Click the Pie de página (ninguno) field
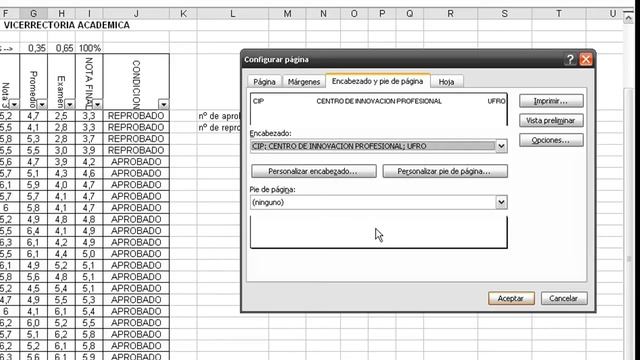This screenshot has height=360, width=640. (x=373, y=202)
